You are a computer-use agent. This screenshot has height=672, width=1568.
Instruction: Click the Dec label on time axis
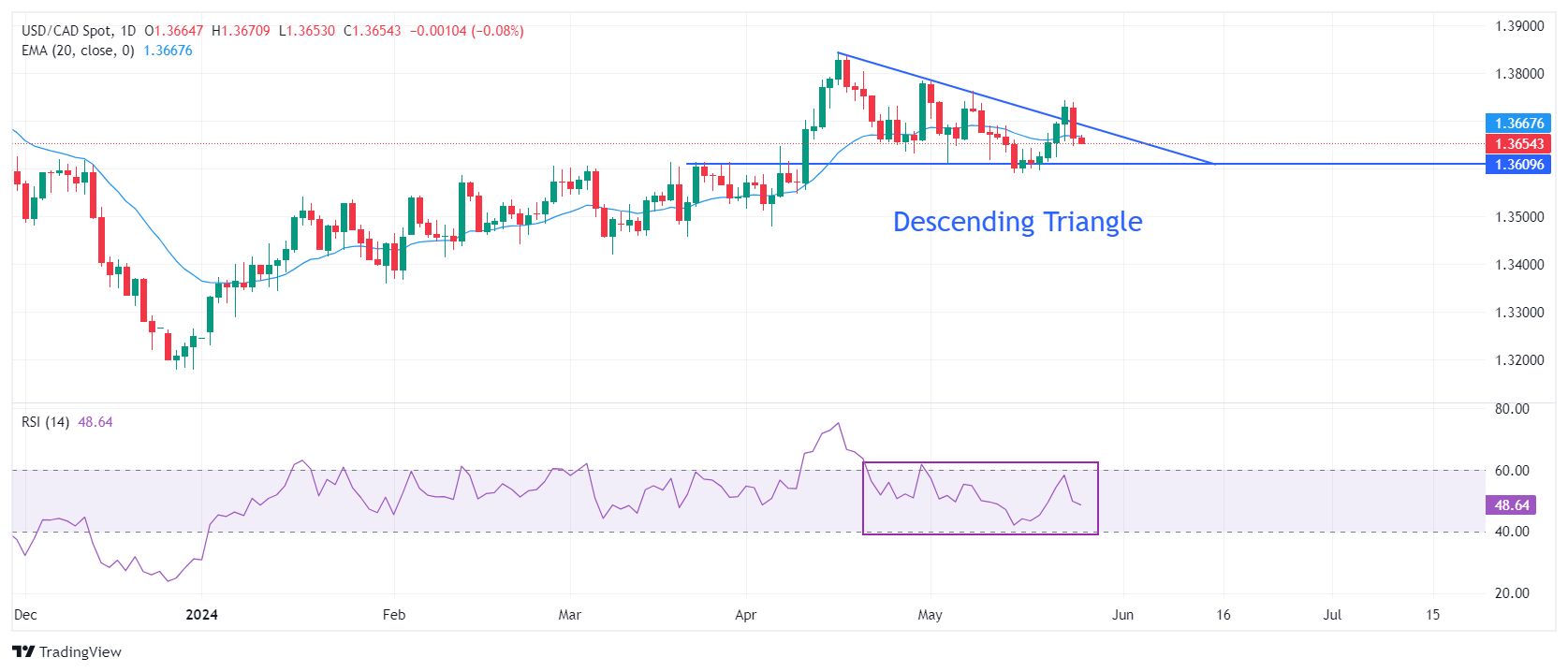(26, 615)
